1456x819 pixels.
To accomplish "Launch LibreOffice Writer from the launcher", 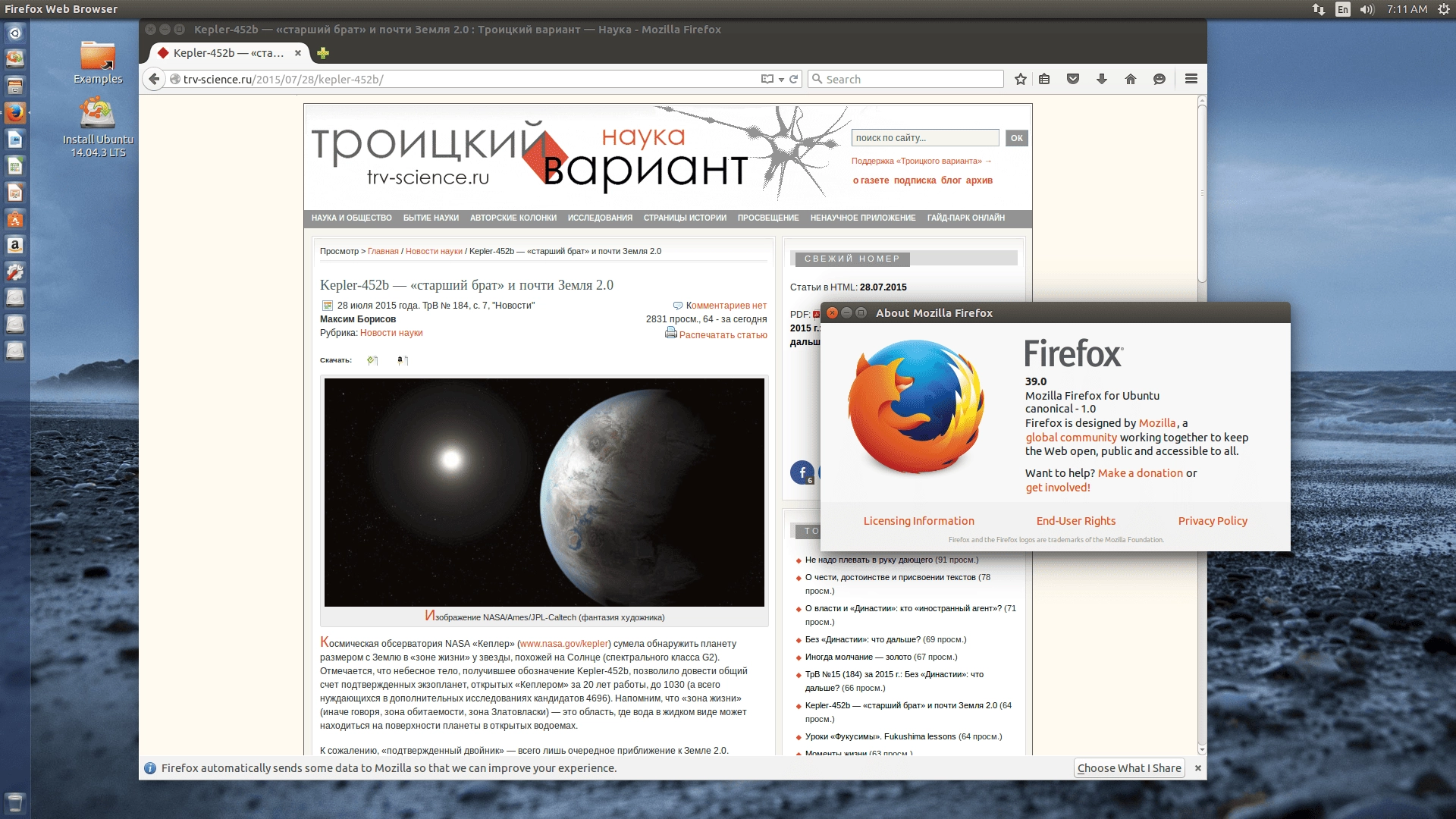I will [15, 140].
